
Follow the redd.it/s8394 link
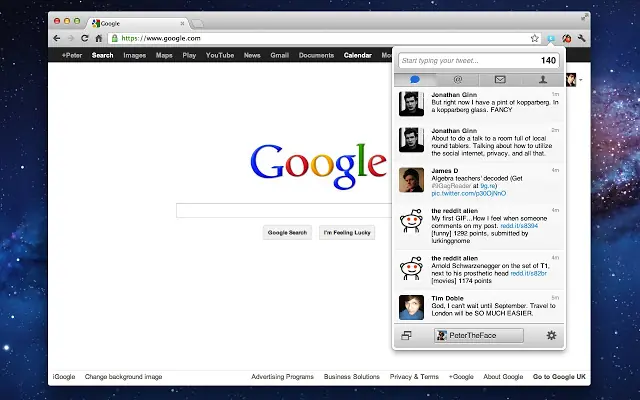tap(519, 226)
